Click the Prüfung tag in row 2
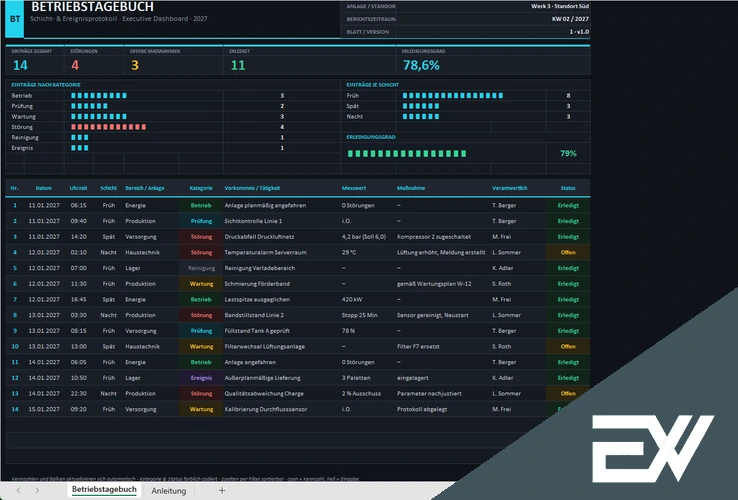 tap(201, 221)
